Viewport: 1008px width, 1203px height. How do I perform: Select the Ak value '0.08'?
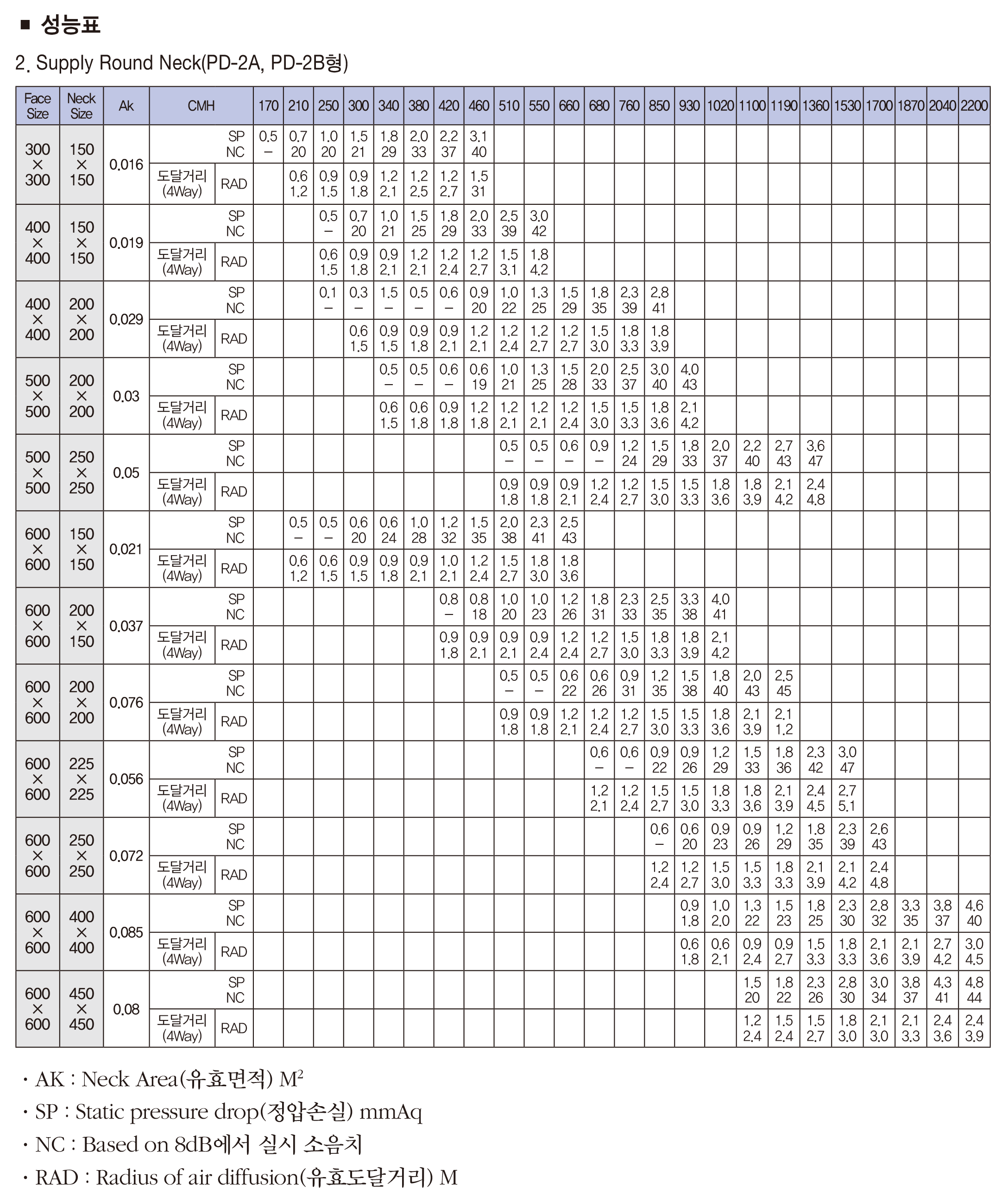(126, 1009)
